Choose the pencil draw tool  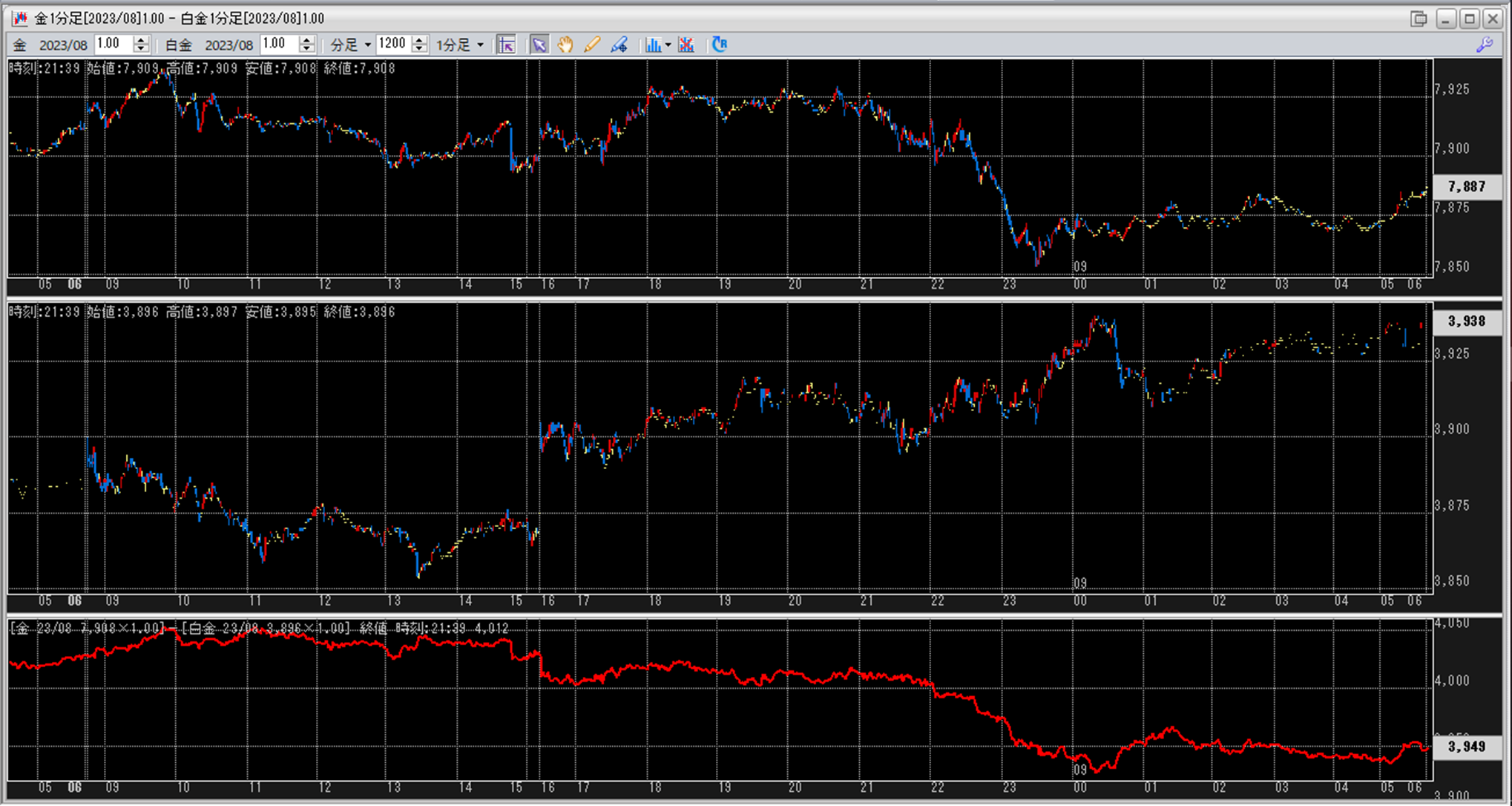[x=591, y=45]
